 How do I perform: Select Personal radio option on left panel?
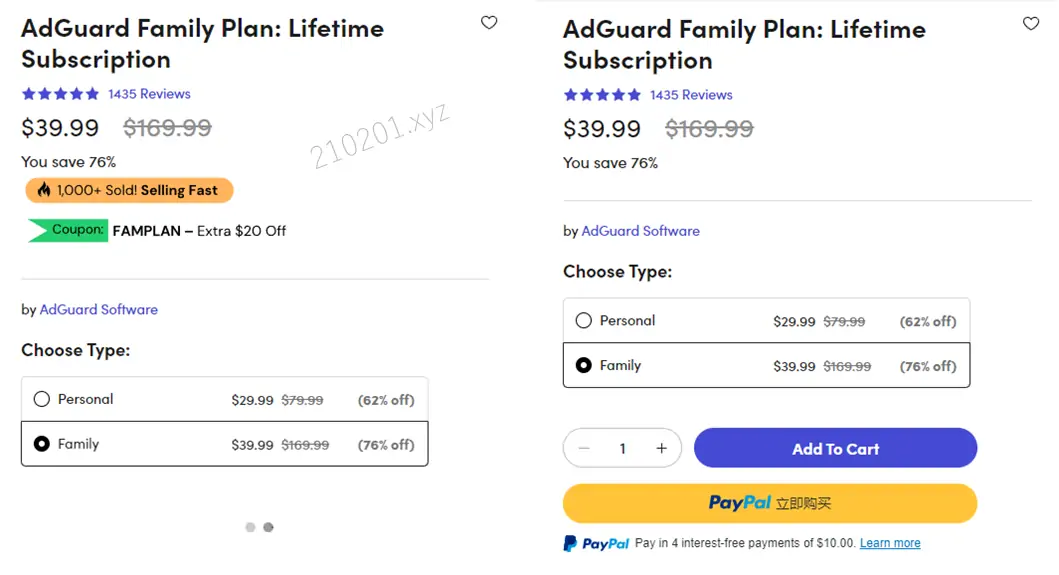tap(42, 399)
